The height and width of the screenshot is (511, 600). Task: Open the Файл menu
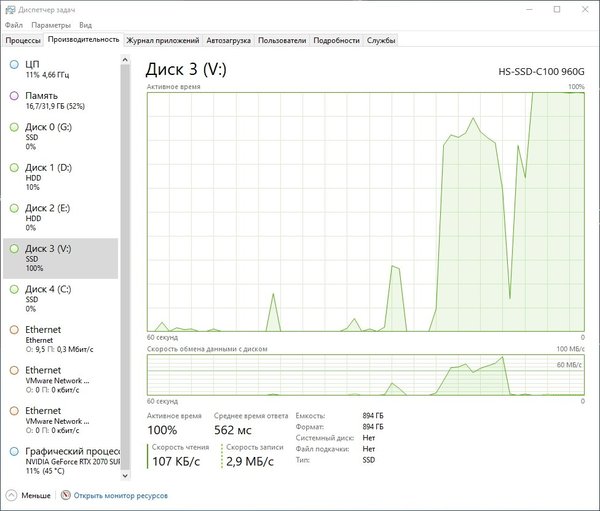click(x=14, y=25)
